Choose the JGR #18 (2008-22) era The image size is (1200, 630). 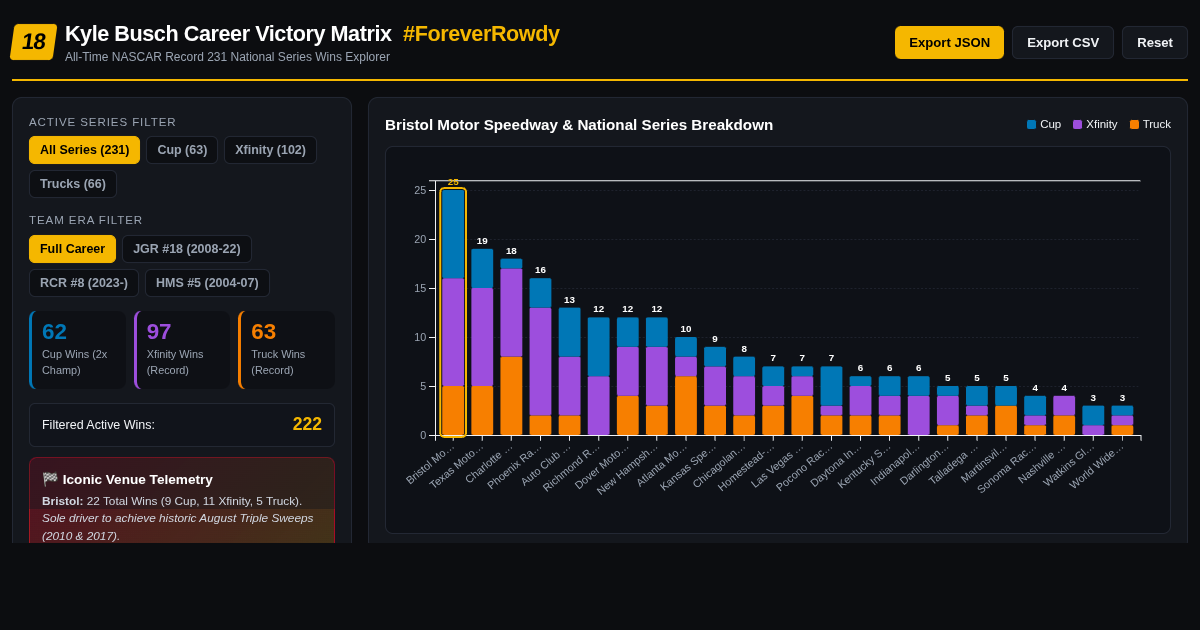pos(187,249)
